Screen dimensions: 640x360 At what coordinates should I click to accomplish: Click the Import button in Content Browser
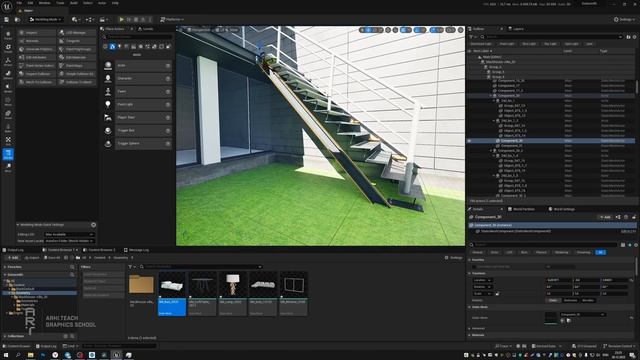coord(32,258)
